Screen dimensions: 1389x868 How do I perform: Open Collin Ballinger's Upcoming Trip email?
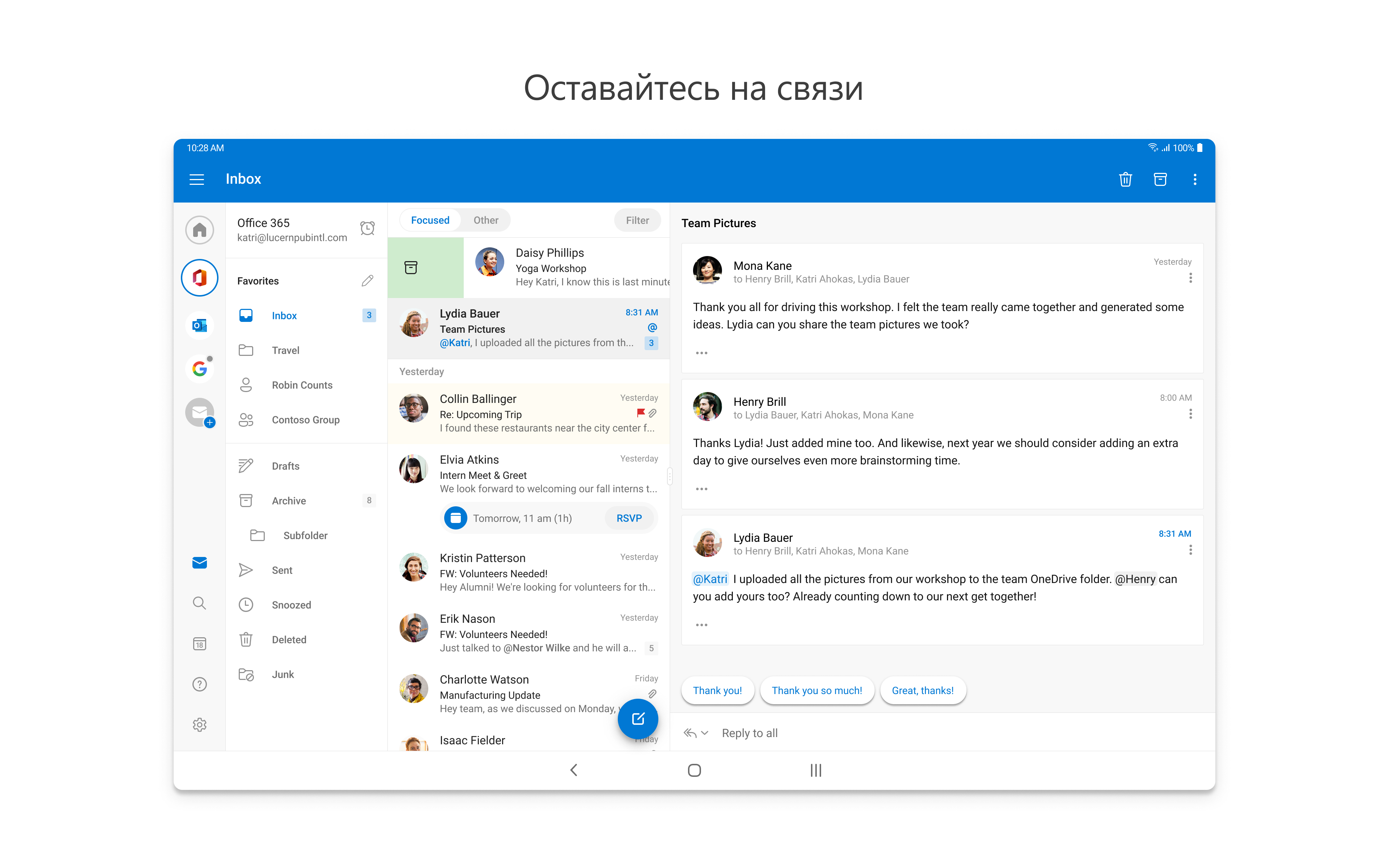pyautogui.click(x=528, y=413)
